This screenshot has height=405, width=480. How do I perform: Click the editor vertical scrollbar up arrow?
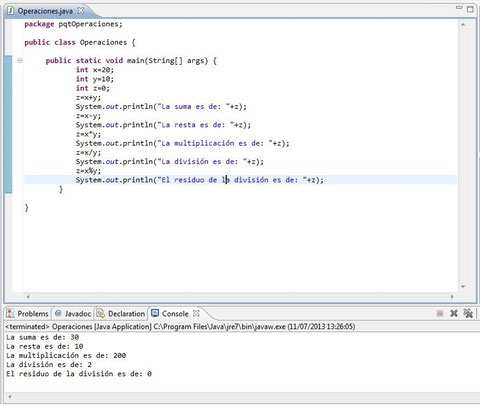click(x=463, y=25)
